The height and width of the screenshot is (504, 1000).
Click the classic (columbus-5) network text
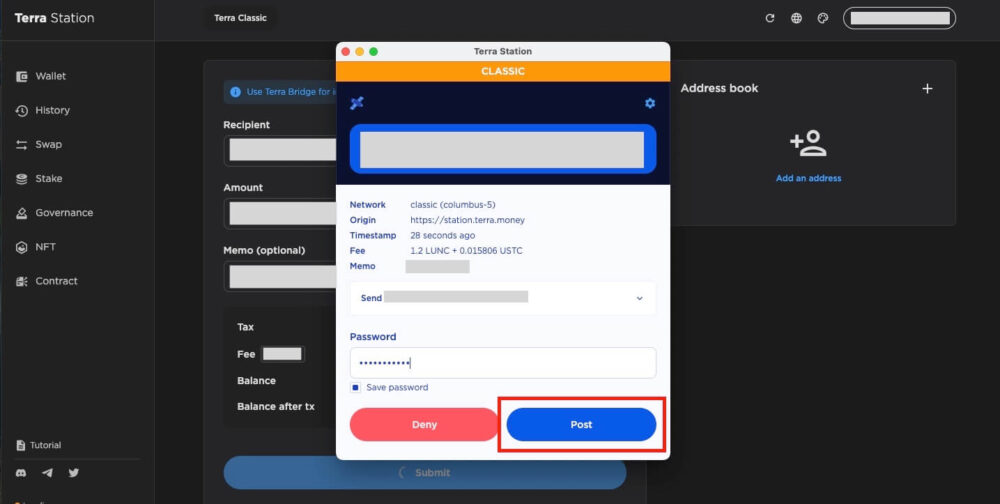pos(453,205)
